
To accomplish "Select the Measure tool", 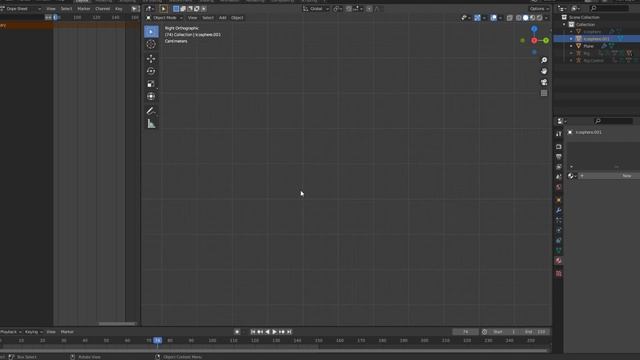I will click(x=151, y=124).
